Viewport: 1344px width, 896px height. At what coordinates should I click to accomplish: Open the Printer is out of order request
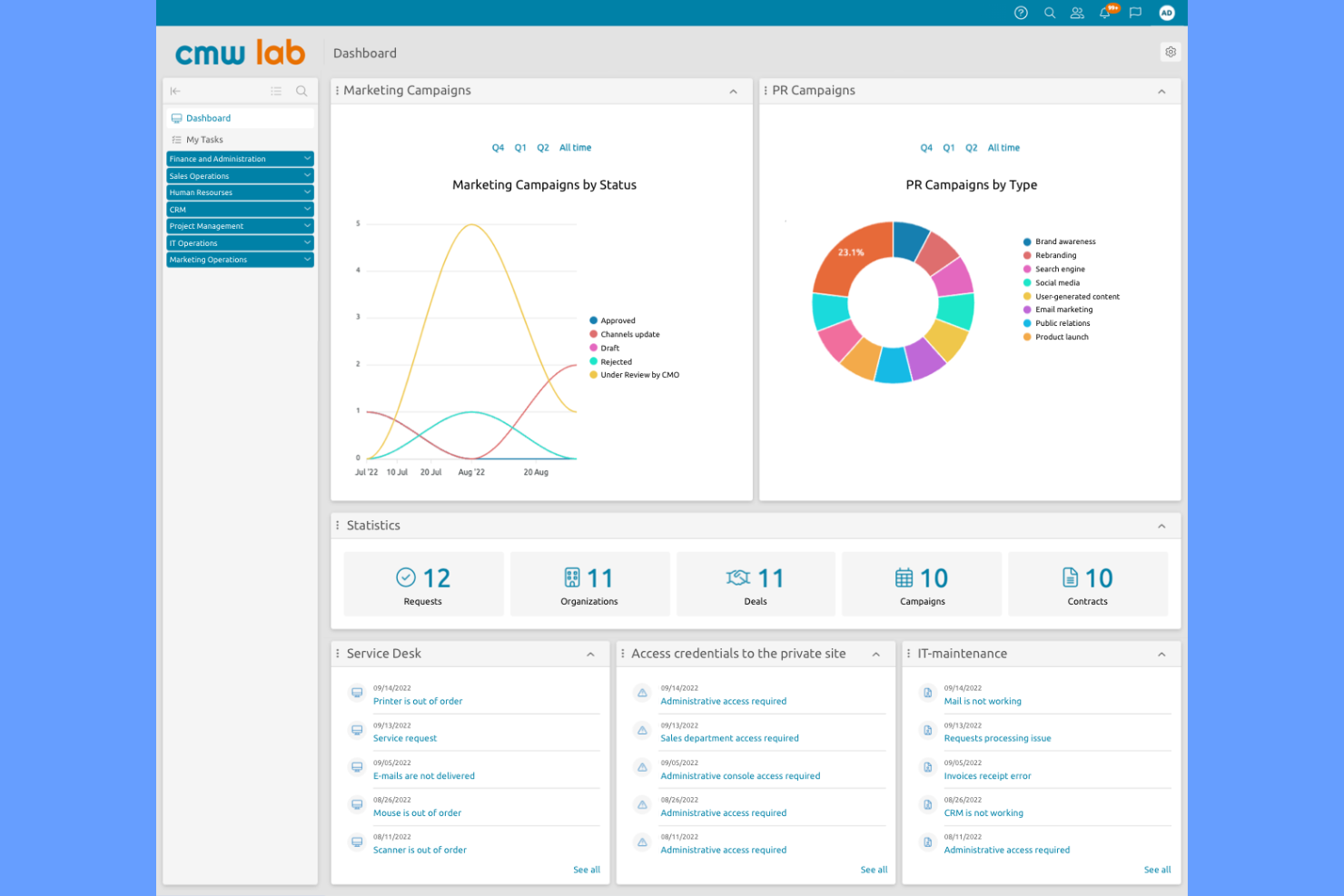[x=418, y=701]
